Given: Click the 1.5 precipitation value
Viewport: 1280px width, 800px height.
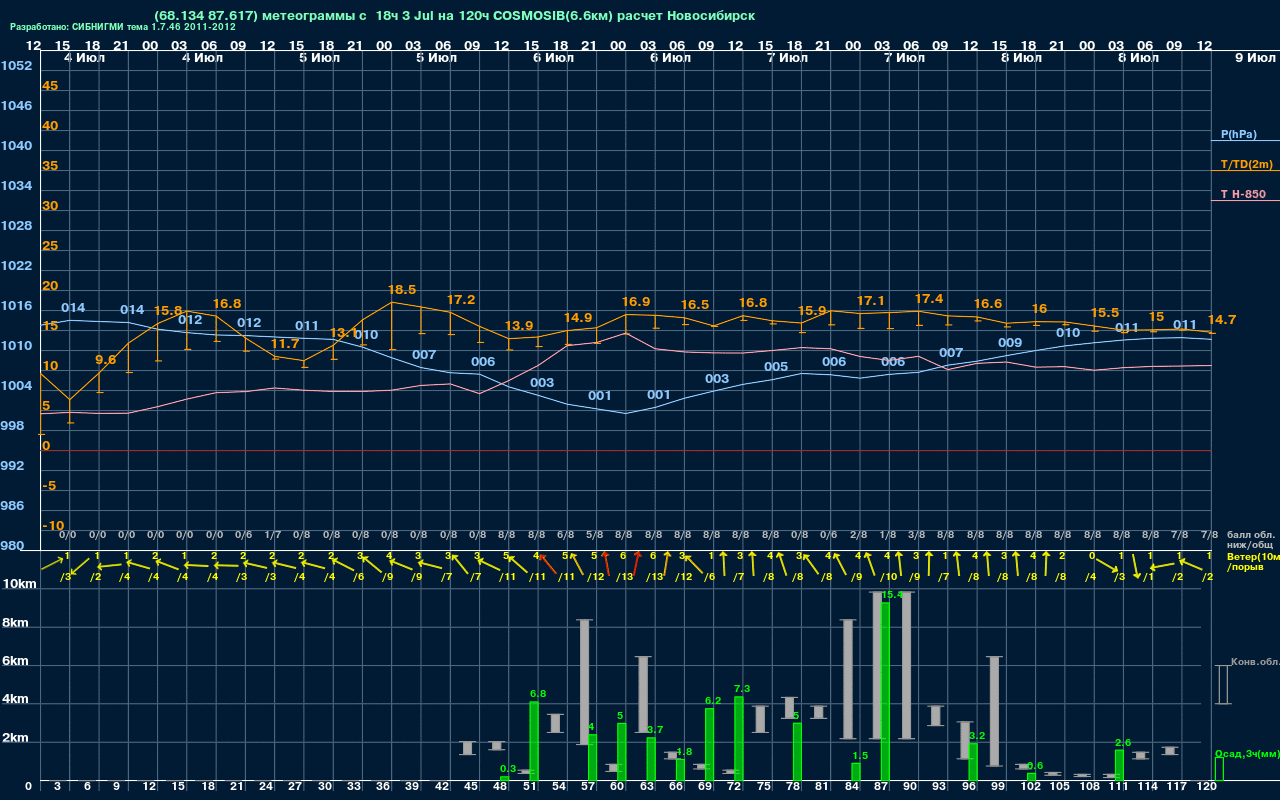Looking at the screenshot, I should point(860,755).
